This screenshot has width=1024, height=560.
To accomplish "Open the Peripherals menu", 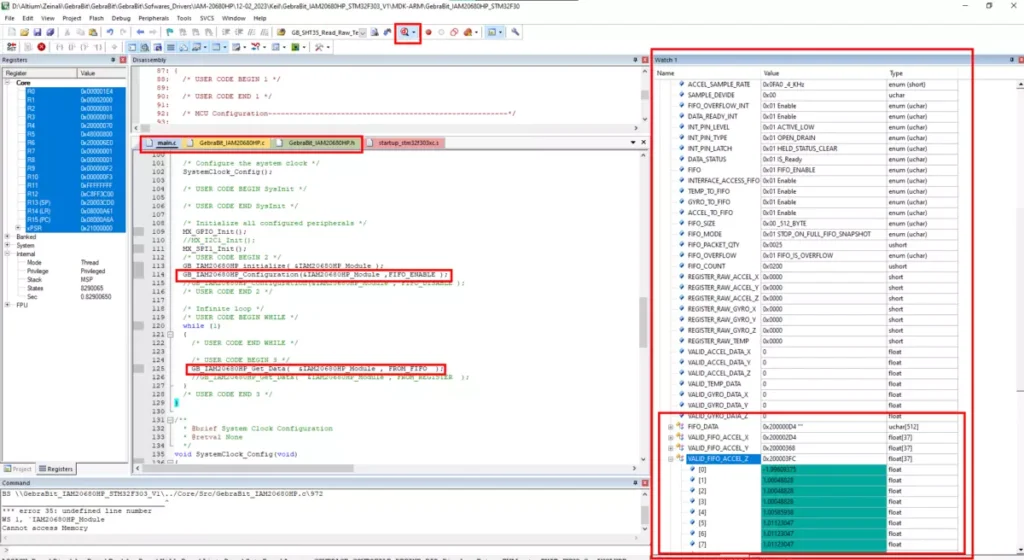I will tap(153, 18).
